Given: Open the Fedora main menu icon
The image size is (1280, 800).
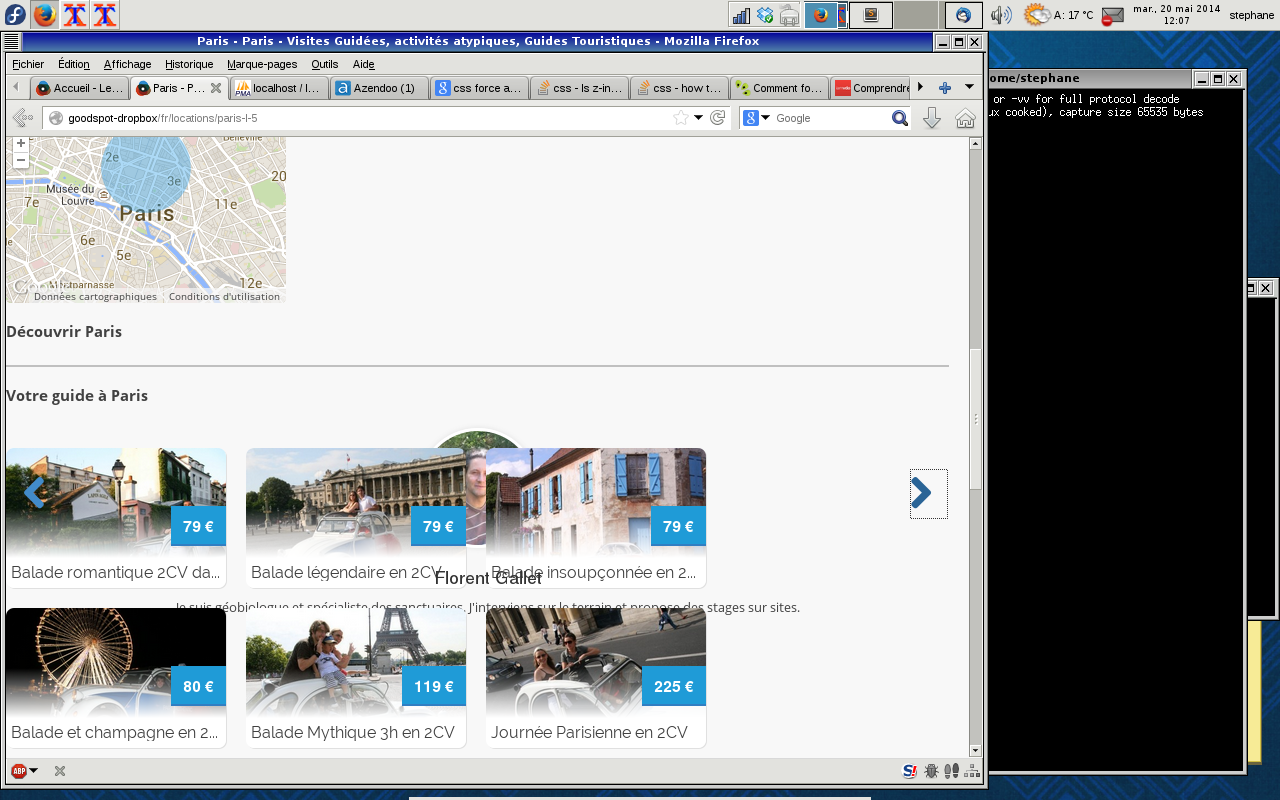Looking at the screenshot, I should pos(15,15).
